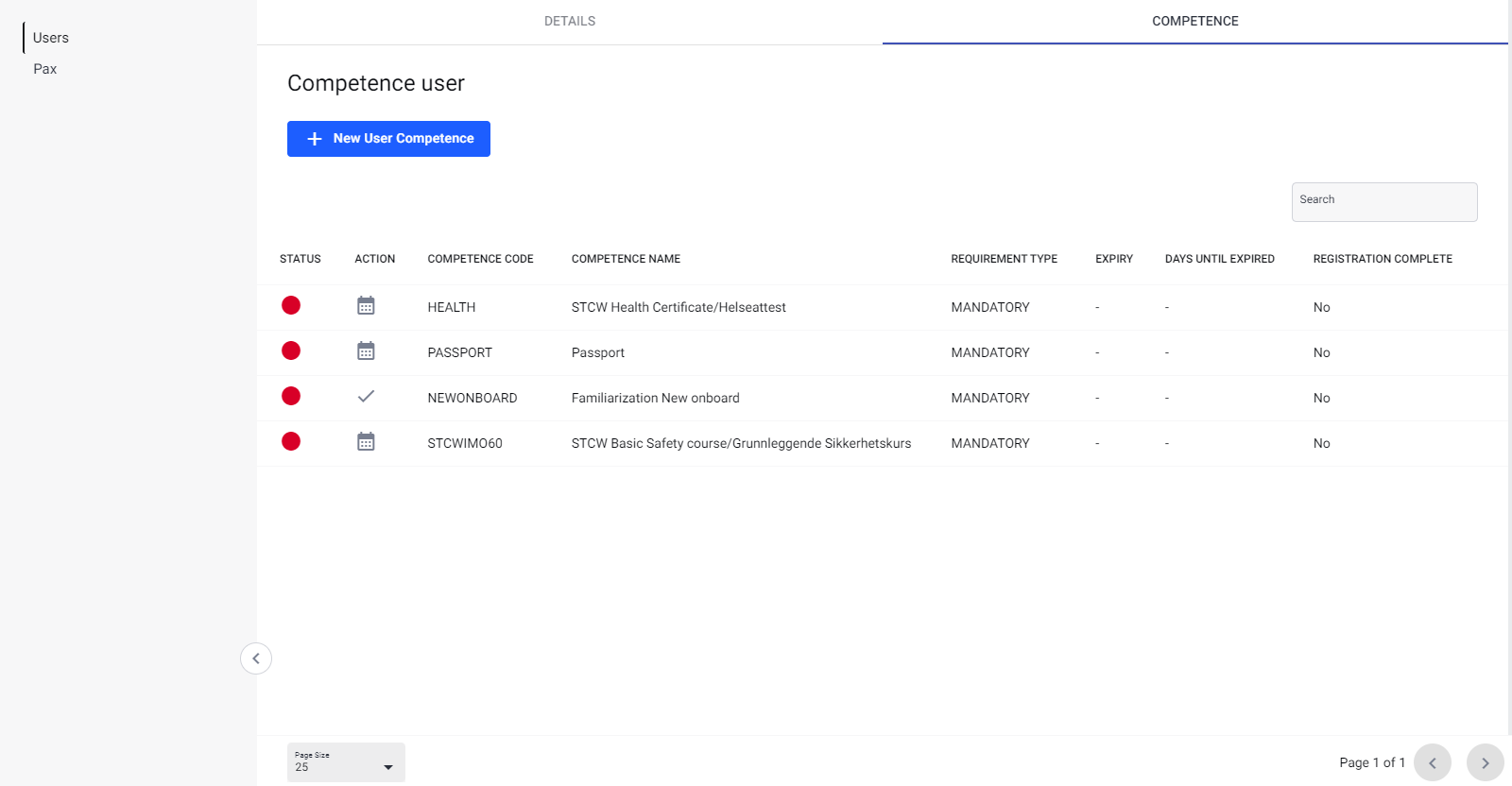The width and height of the screenshot is (1512, 786).
Task: Click the red status dot for PASSPORT
Action: click(291, 350)
